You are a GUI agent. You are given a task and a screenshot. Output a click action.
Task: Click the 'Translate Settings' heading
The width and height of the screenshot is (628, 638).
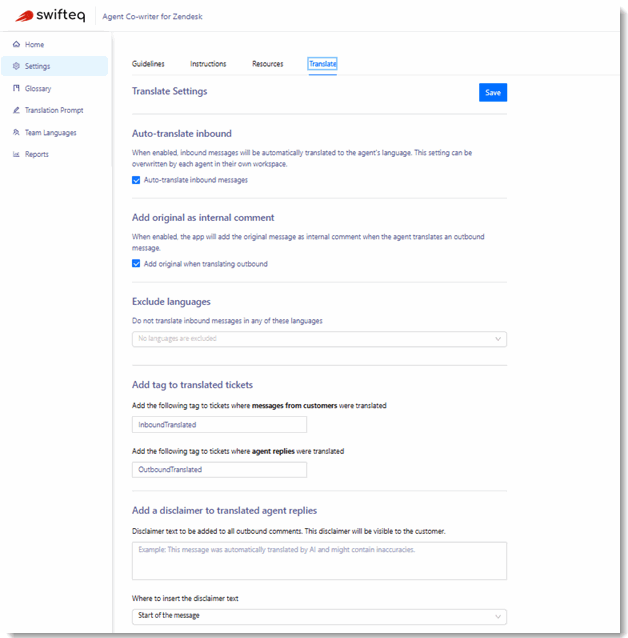(169, 91)
